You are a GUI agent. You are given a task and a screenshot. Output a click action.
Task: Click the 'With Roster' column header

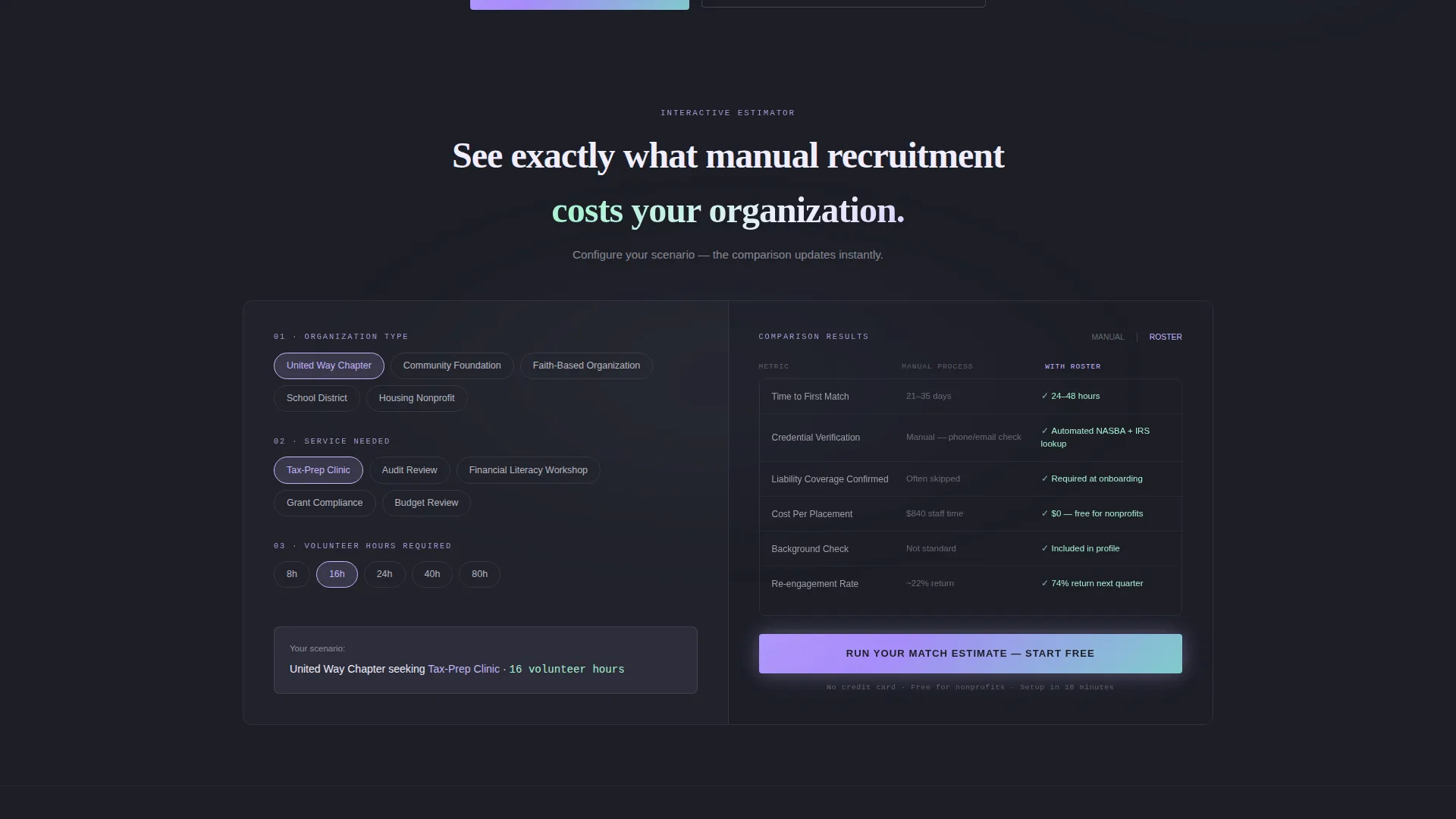(1072, 366)
